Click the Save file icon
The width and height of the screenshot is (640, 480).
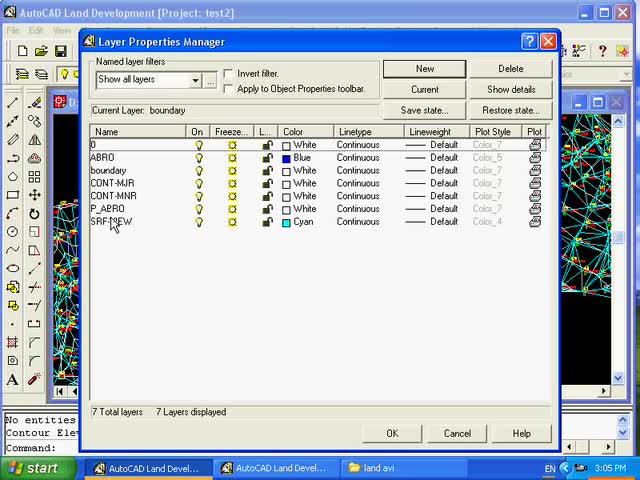[61, 51]
